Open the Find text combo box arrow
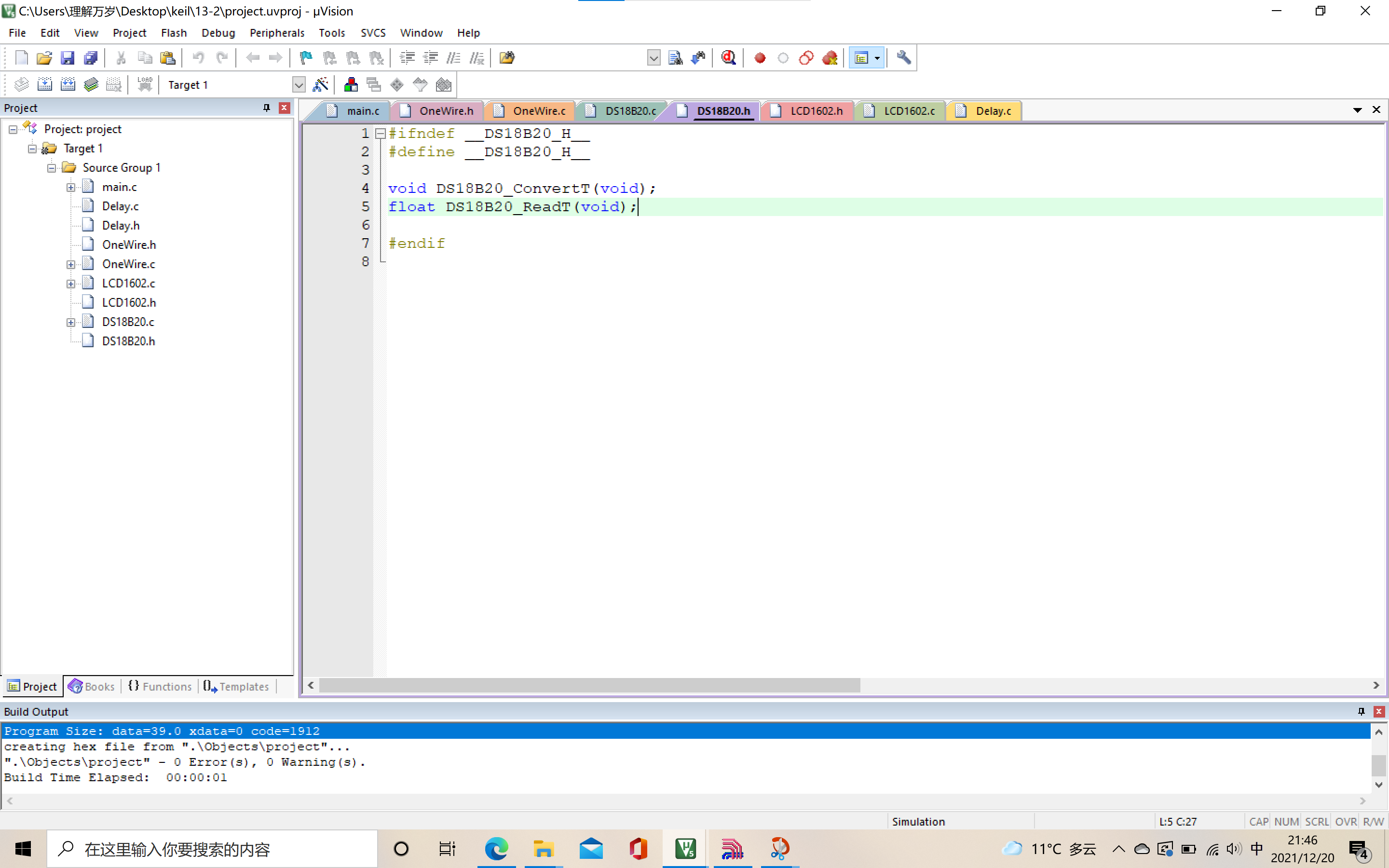The height and width of the screenshot is (868, 1389). (653, 57)
